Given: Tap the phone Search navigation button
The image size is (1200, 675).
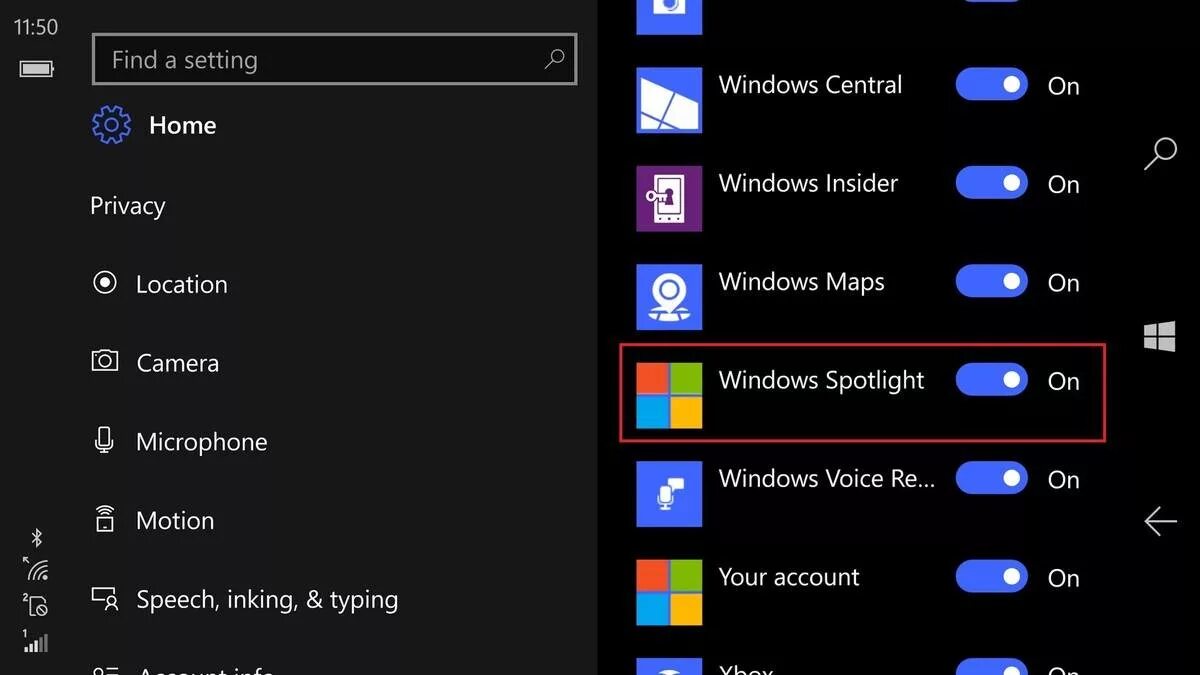Looking at the screenshot, I should [1160, 155].
